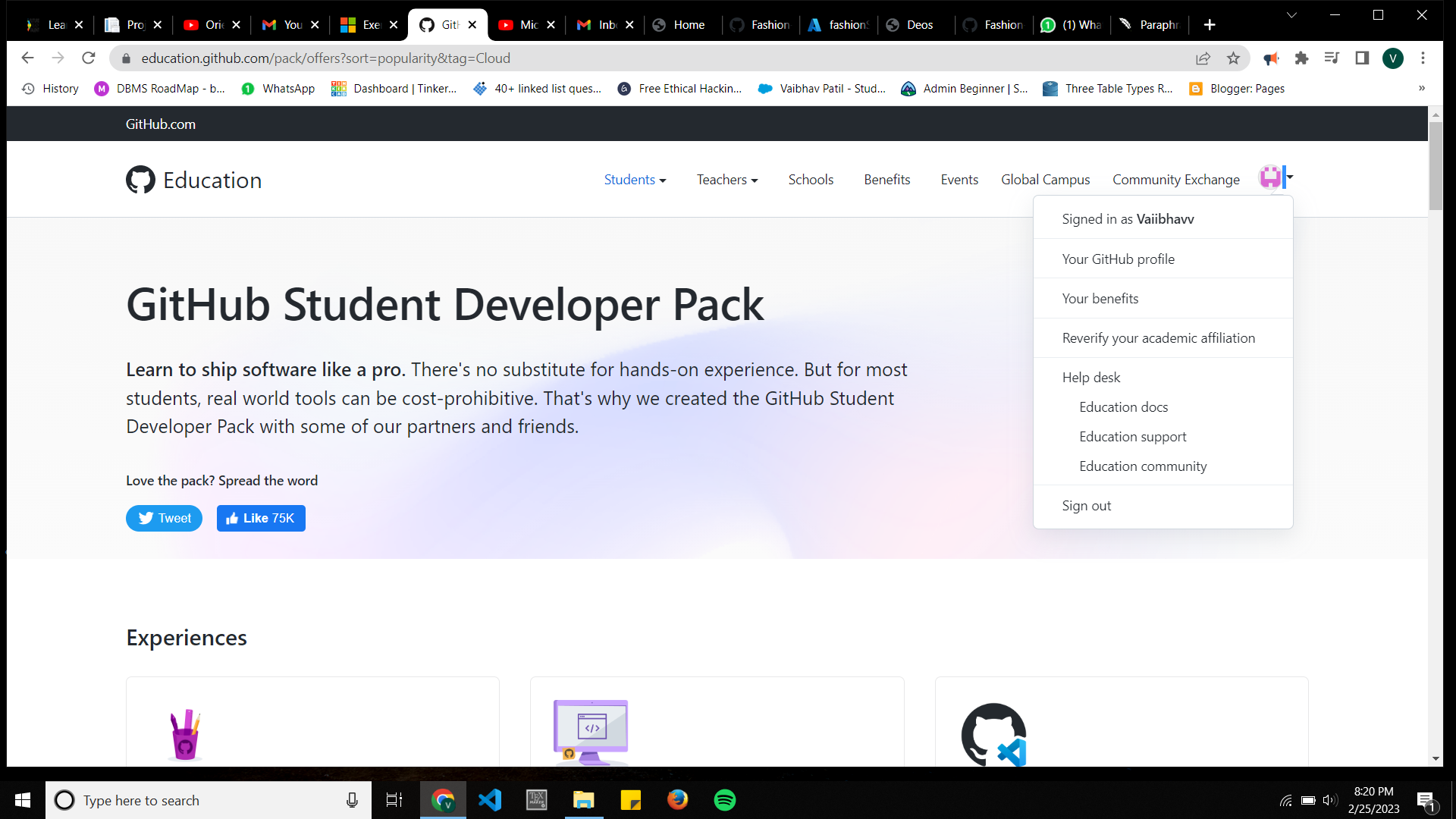The height and width of the screenshot is (819, 1456).
Task: Select Your GitHub profile menu item
Action: click(1118, 259)
